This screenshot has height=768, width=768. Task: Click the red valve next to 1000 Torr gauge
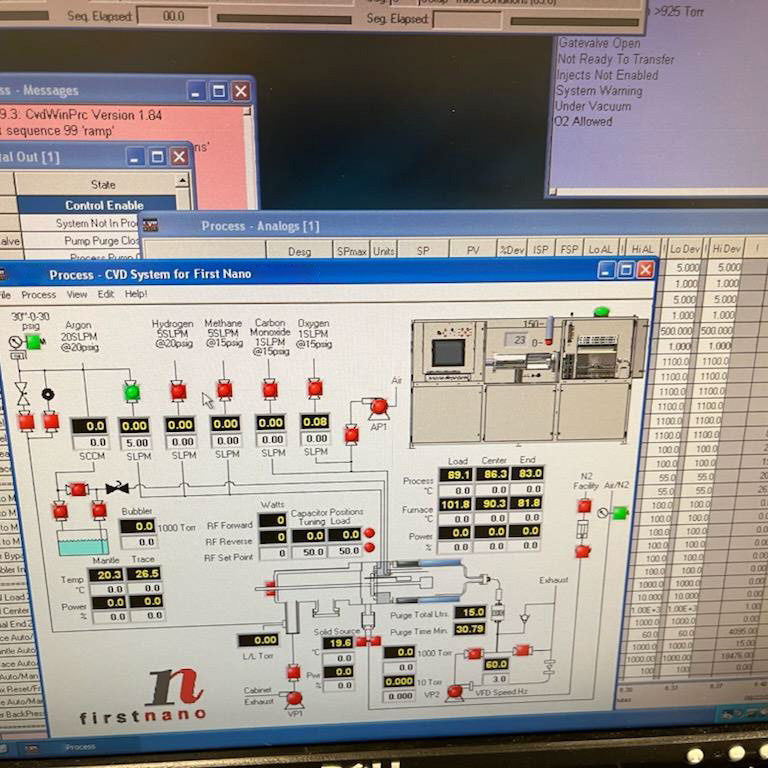click(474, 653)
